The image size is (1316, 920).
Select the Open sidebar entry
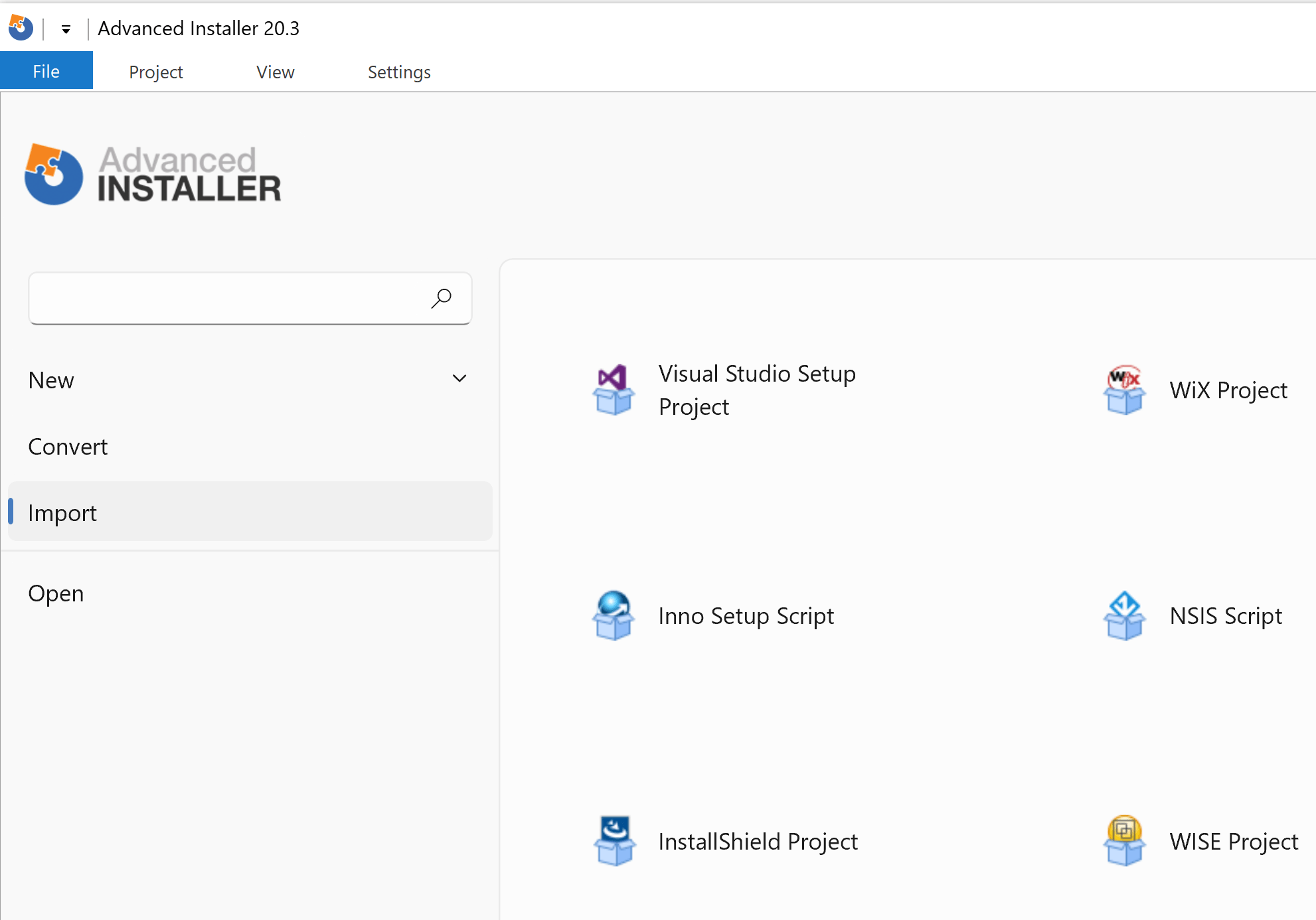coord(56,593)
